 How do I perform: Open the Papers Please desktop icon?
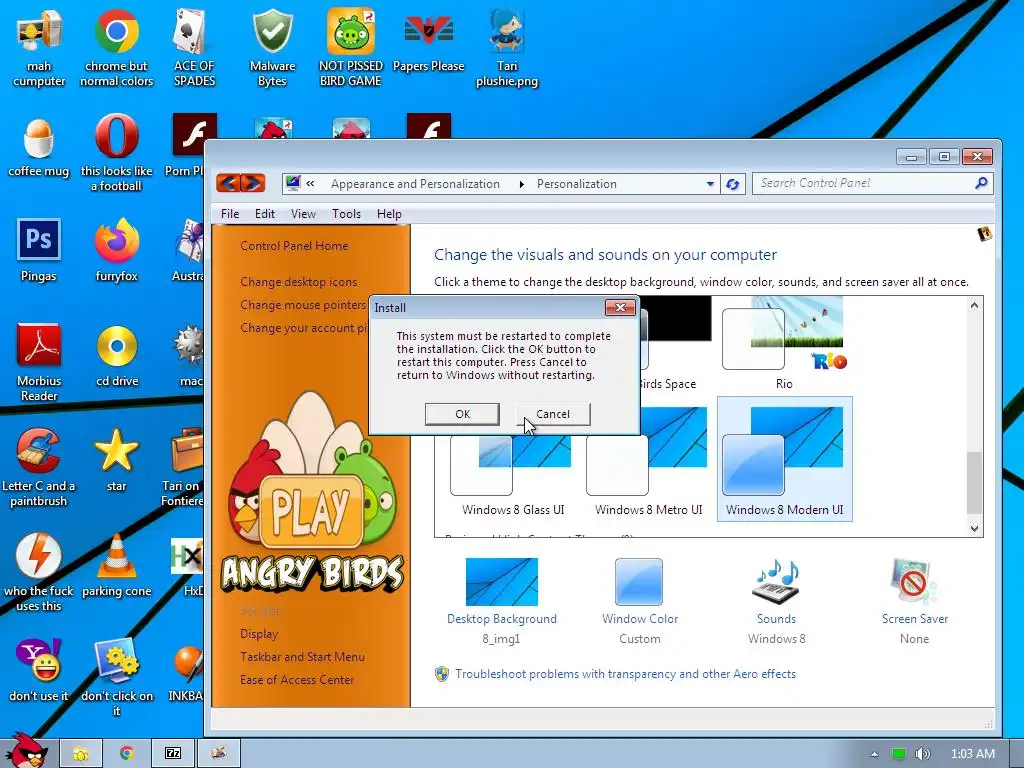tap(428, 40)
